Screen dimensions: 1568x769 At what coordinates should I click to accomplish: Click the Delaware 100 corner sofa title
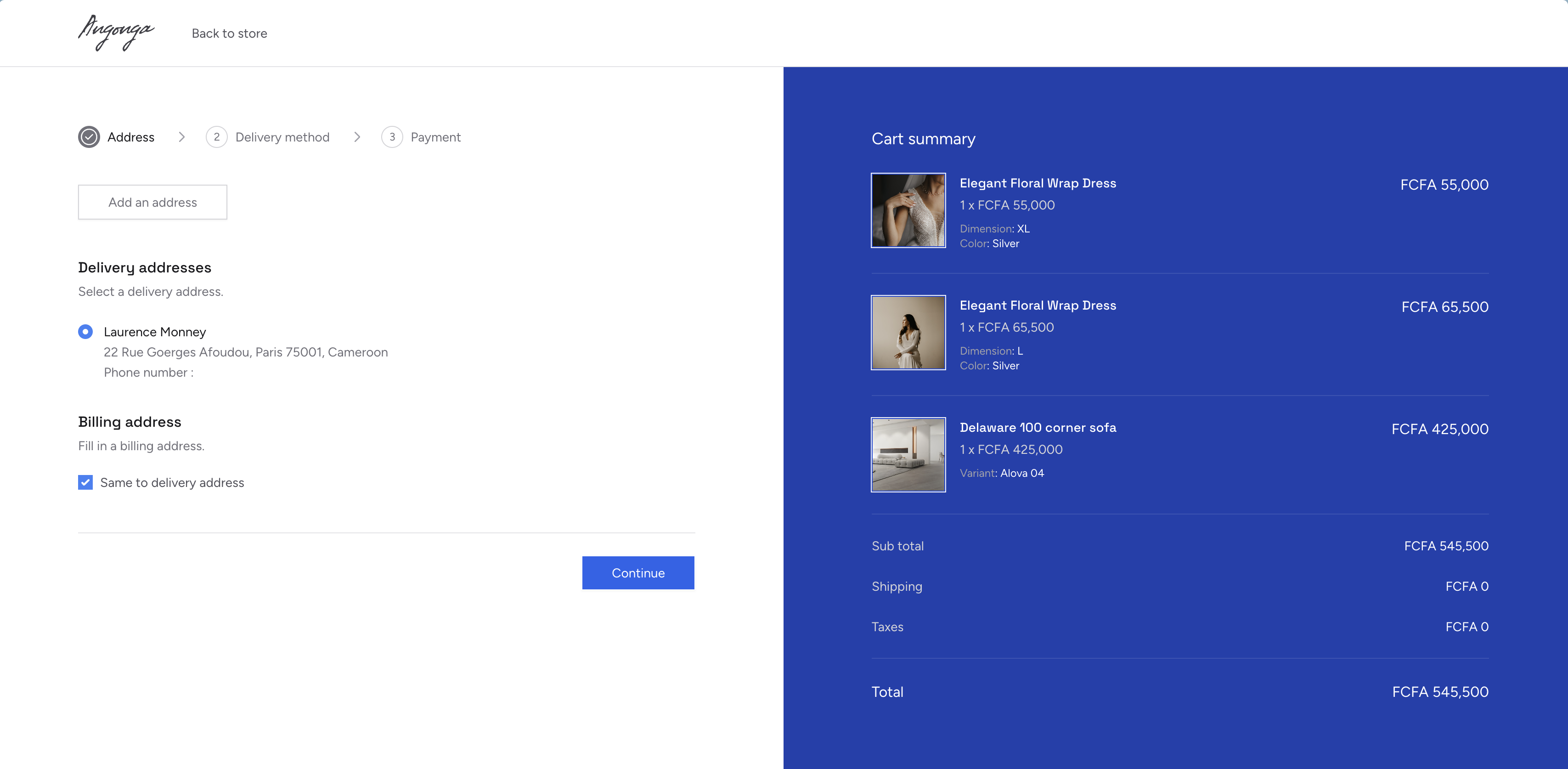[1038, 427]
